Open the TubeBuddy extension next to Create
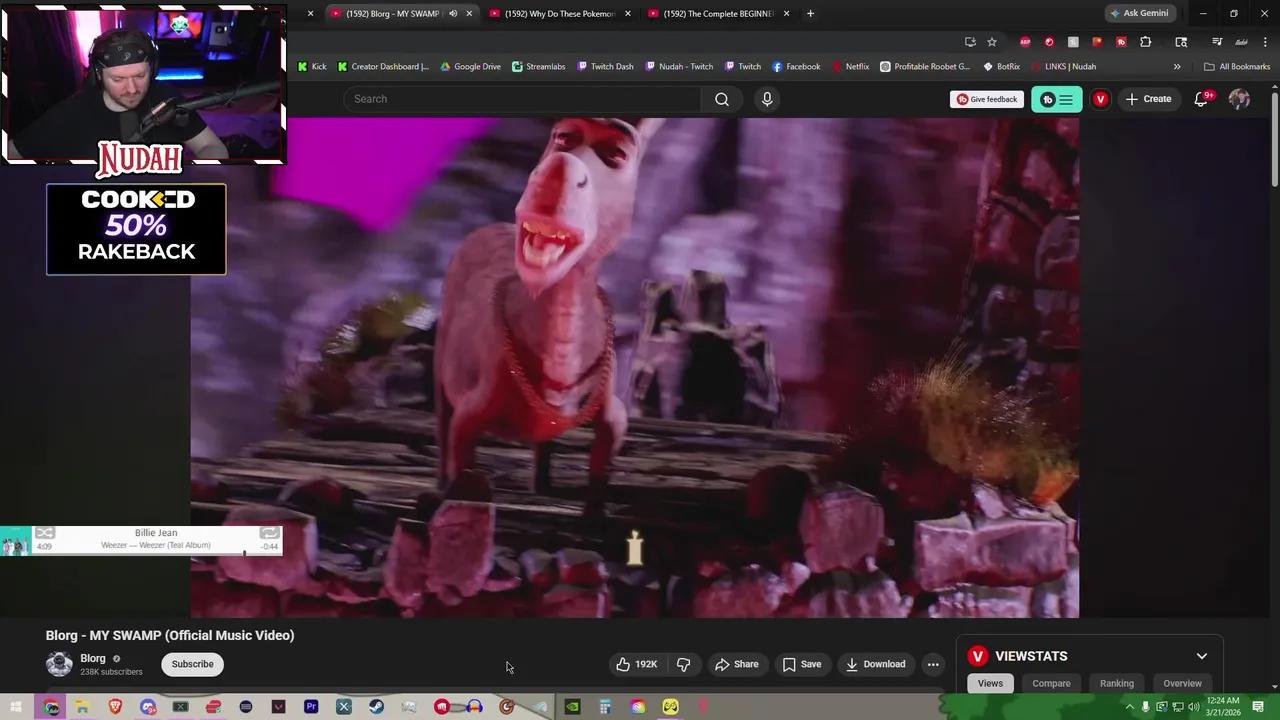 (x=1056, y=98)
